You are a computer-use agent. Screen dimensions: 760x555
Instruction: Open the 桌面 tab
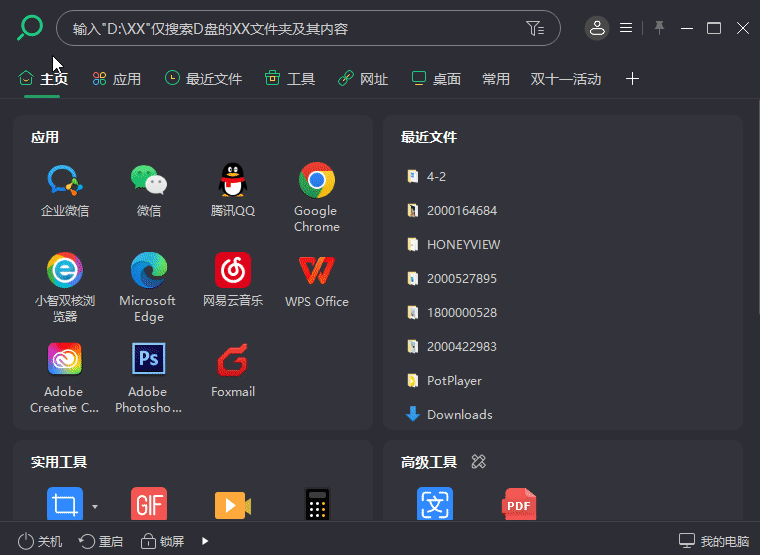click(x=436, y=79)
